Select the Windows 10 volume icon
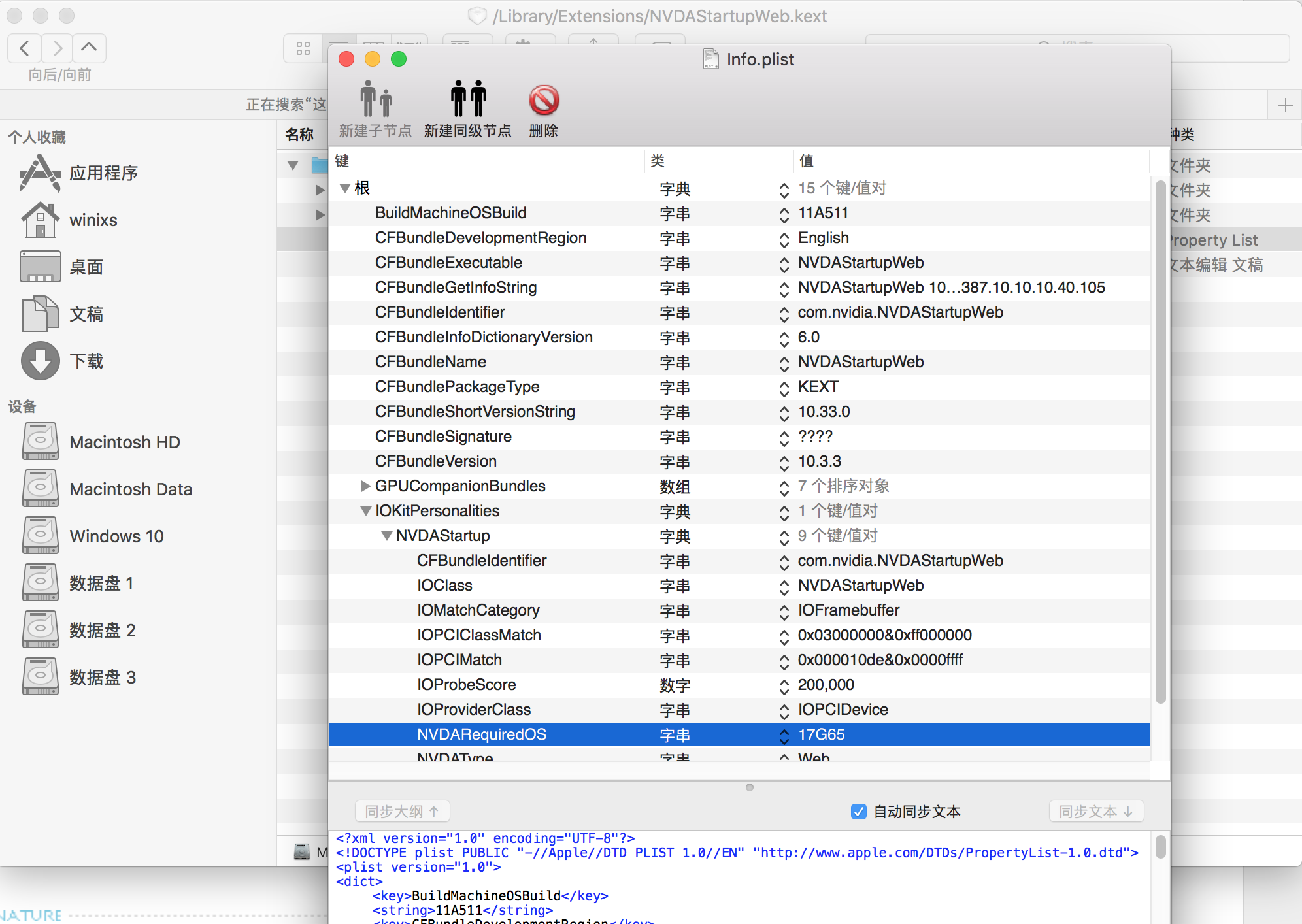Image resolution: width=1302 pixels, height=924 pixels. coord(116,536)
